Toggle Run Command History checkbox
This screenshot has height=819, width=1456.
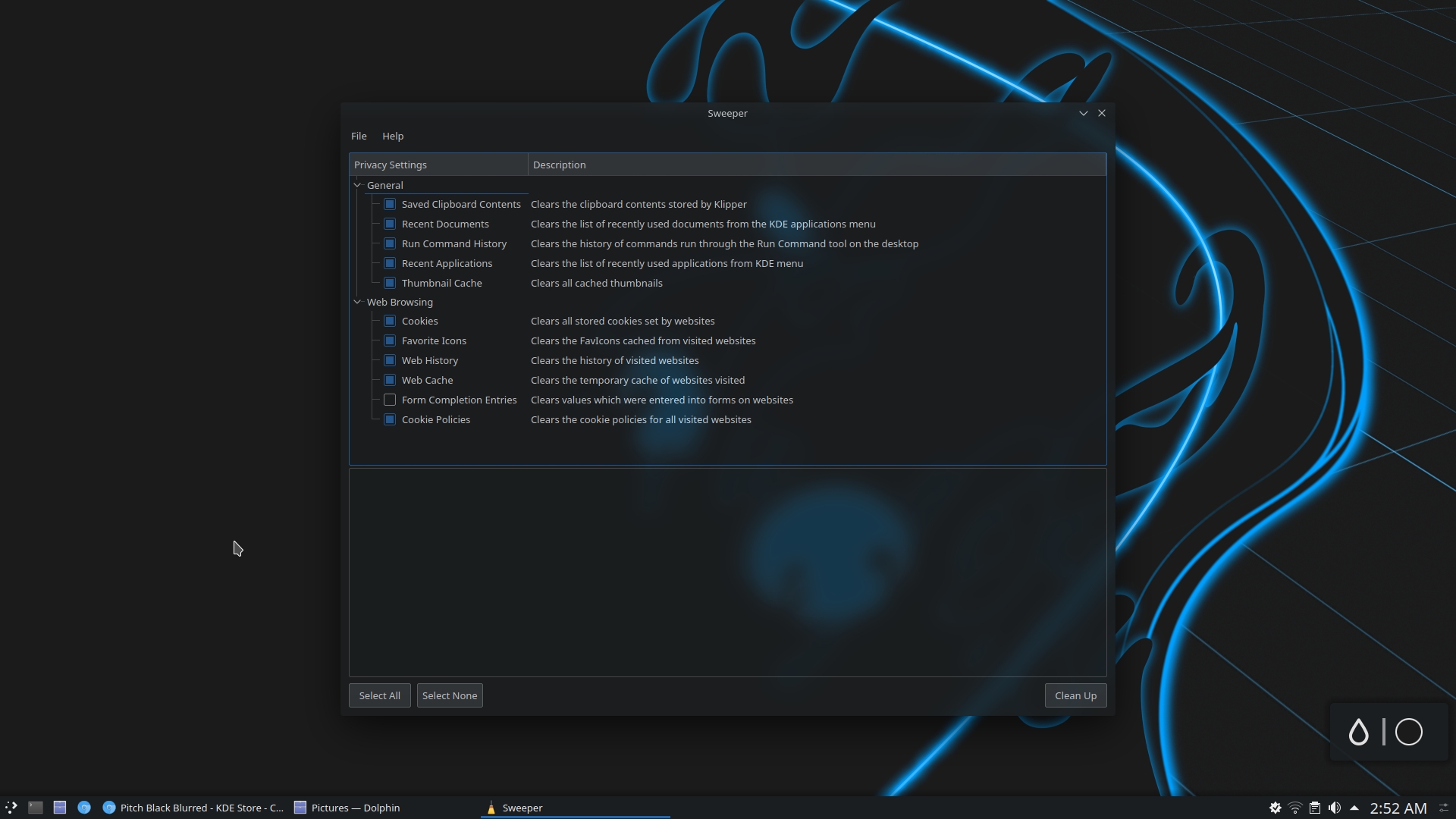[x=390, y=243]
